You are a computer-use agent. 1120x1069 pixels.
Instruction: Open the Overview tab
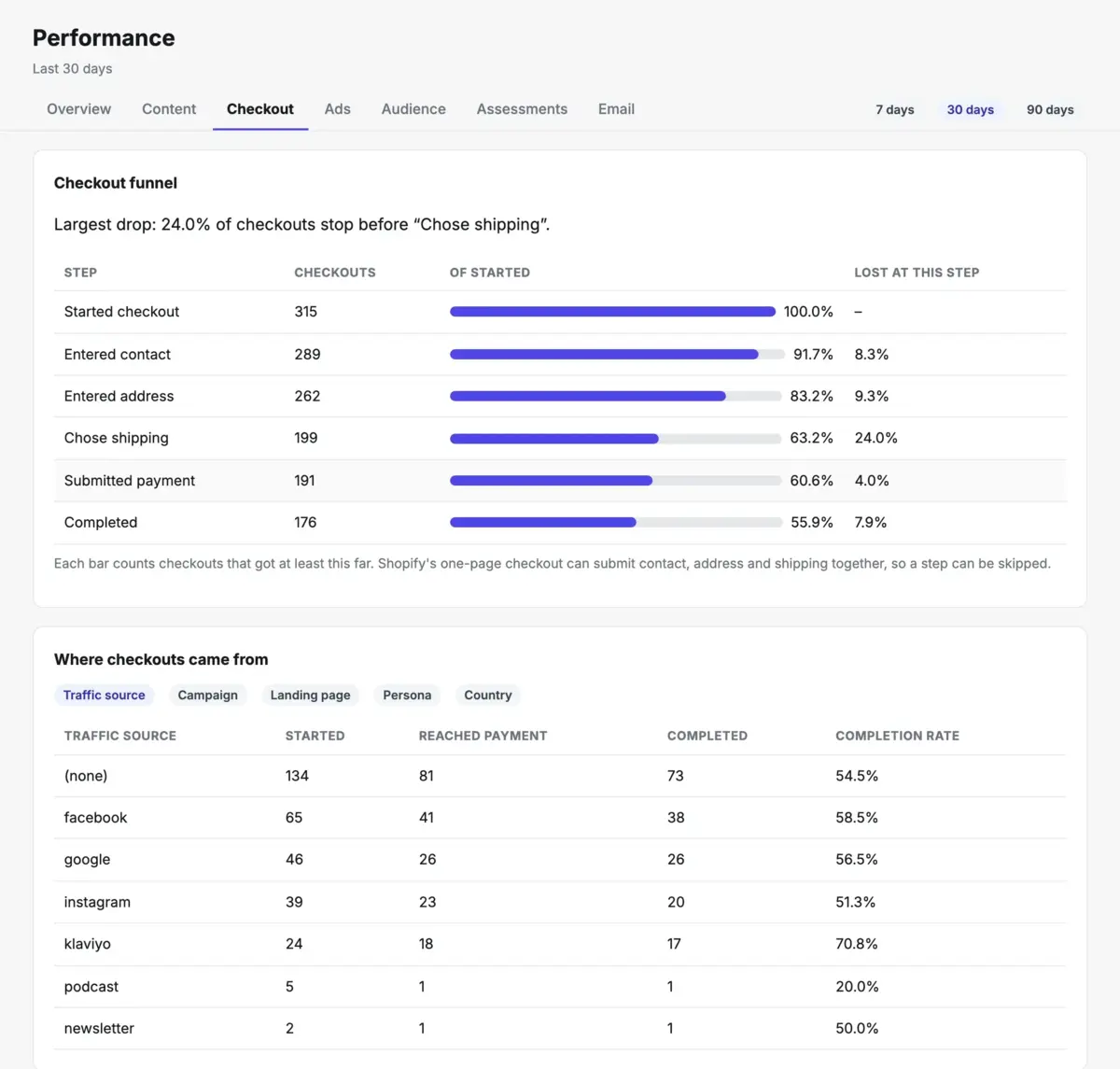point(78,109)
